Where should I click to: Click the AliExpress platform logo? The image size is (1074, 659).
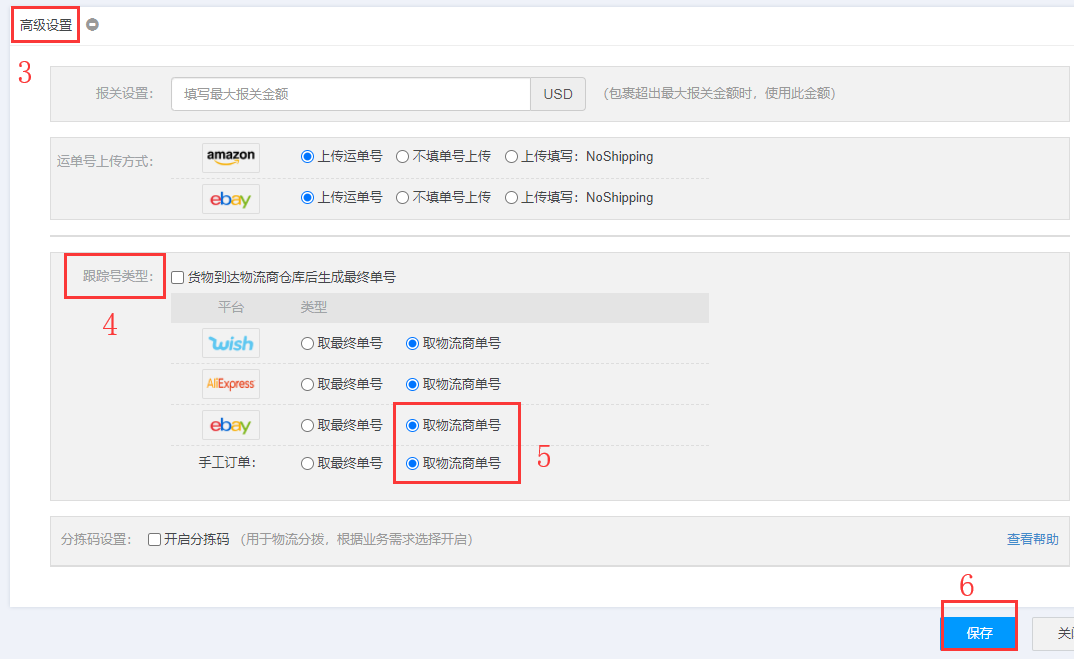(231, 384)
